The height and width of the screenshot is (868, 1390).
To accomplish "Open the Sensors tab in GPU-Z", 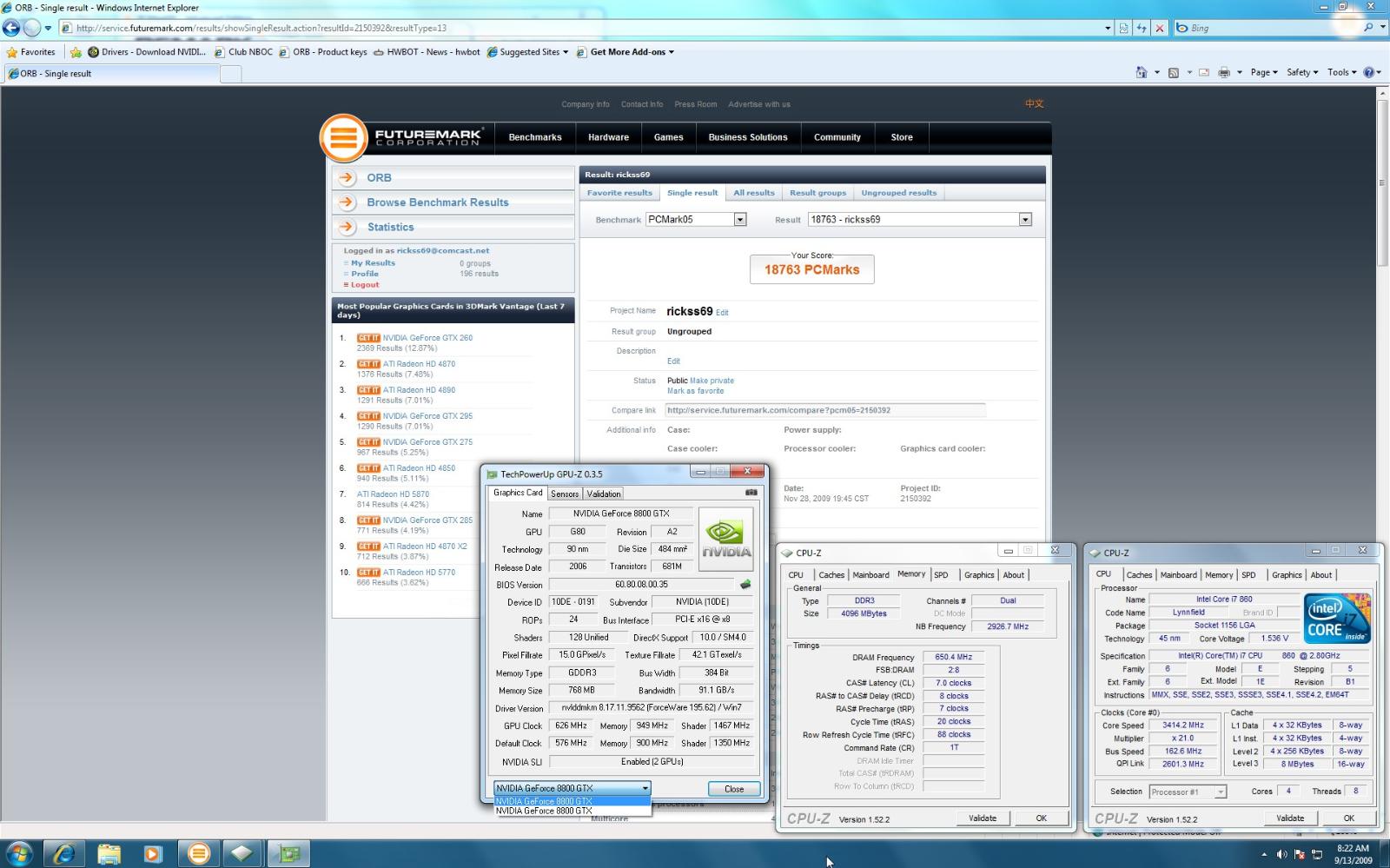I will pos(565,494).
